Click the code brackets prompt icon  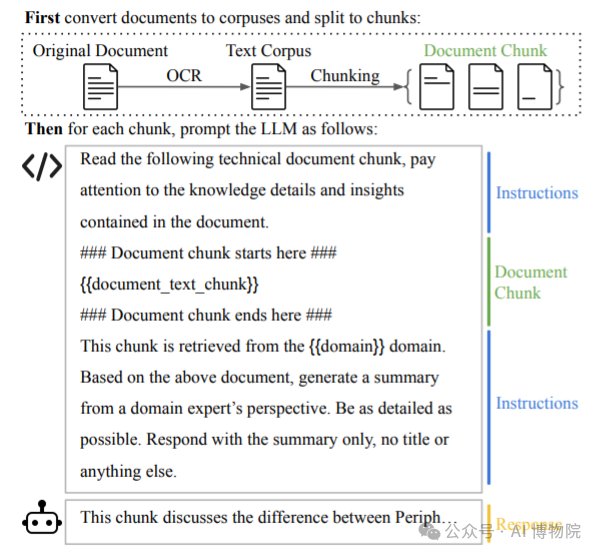42,166
